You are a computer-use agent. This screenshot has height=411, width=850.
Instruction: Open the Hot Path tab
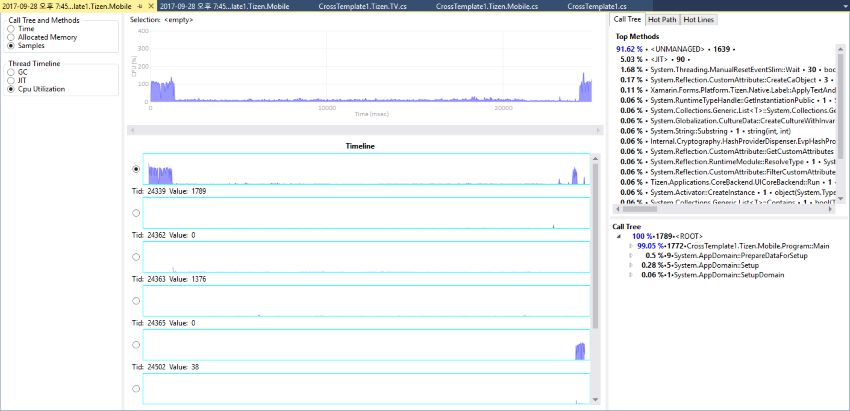[x=661, y=19]
